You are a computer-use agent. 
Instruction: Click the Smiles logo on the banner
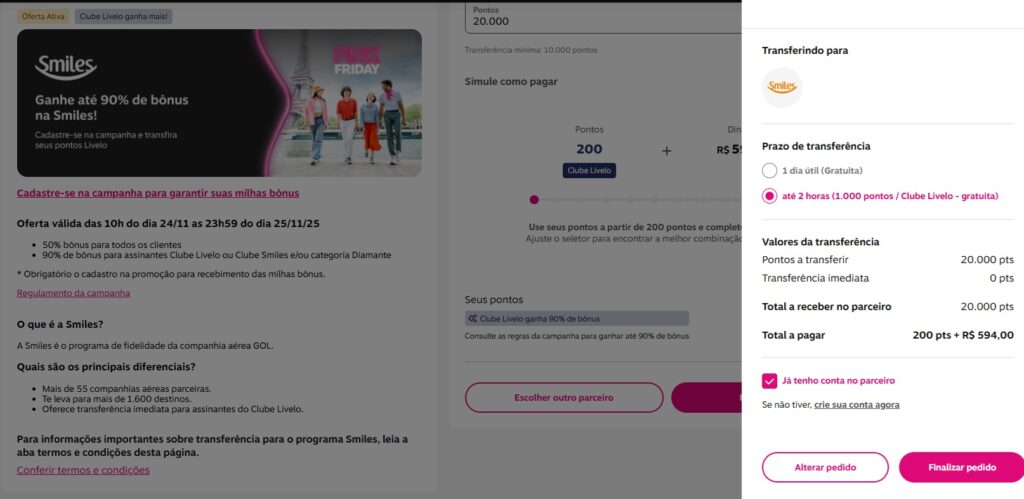(66, 67)
